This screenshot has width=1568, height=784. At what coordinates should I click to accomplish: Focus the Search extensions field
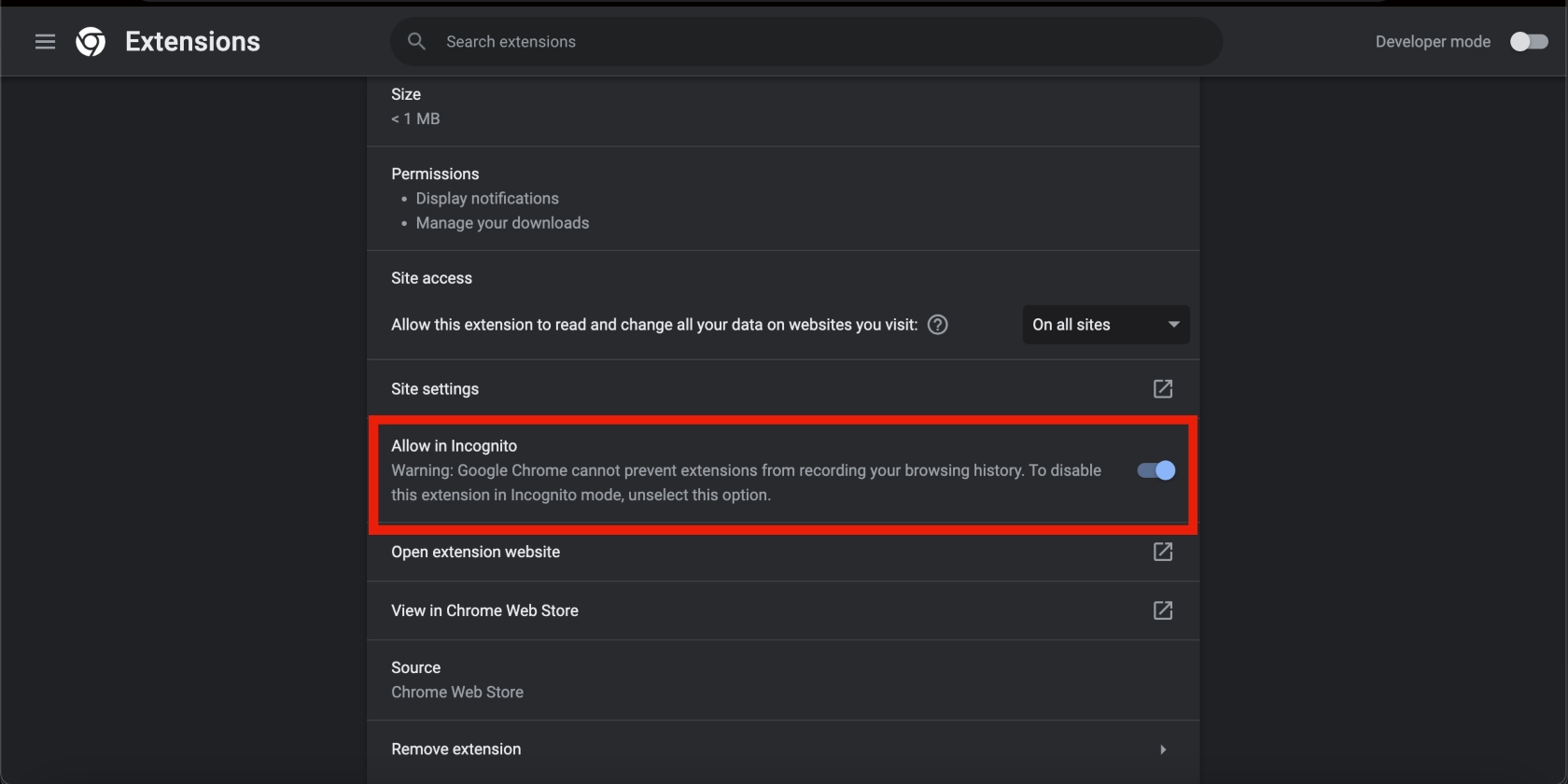click(806, 42)
